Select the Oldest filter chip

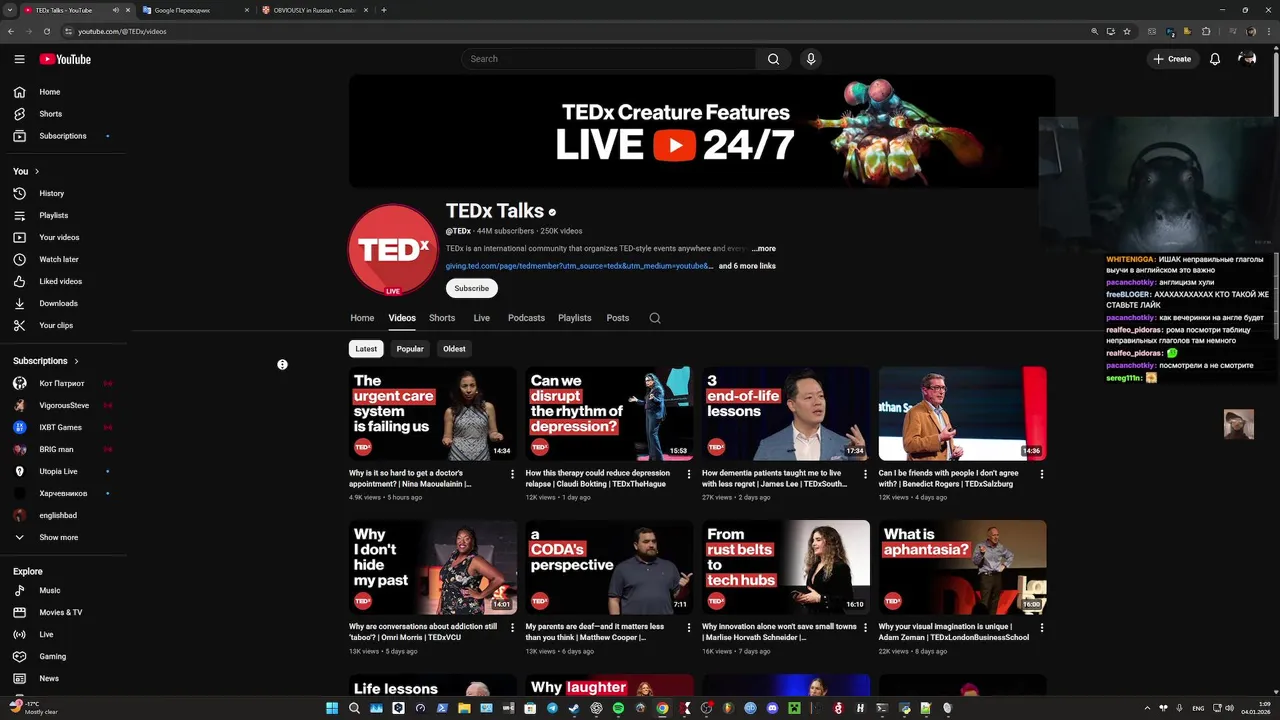(454, 349)
